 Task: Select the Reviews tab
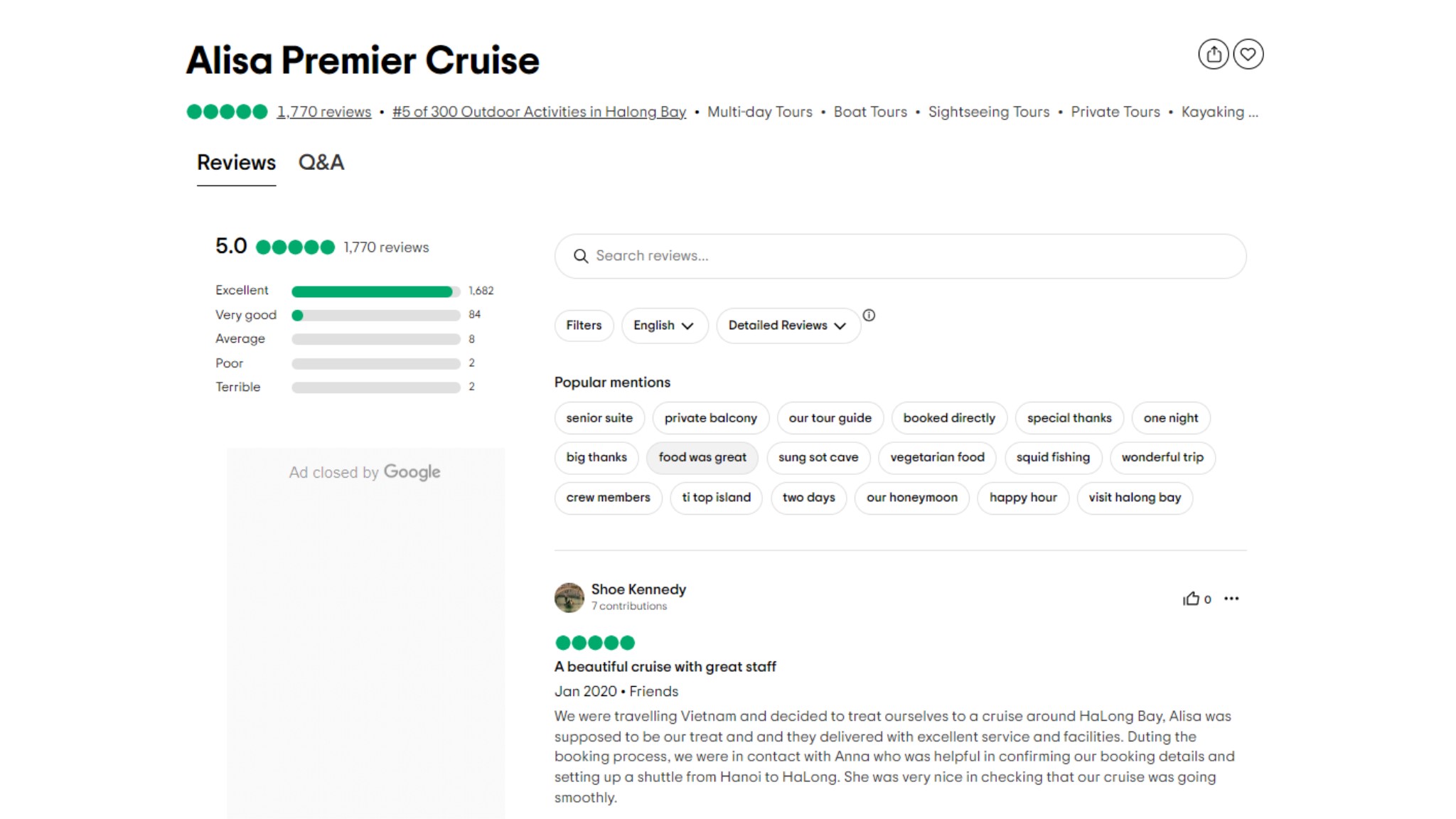[236, 163]
